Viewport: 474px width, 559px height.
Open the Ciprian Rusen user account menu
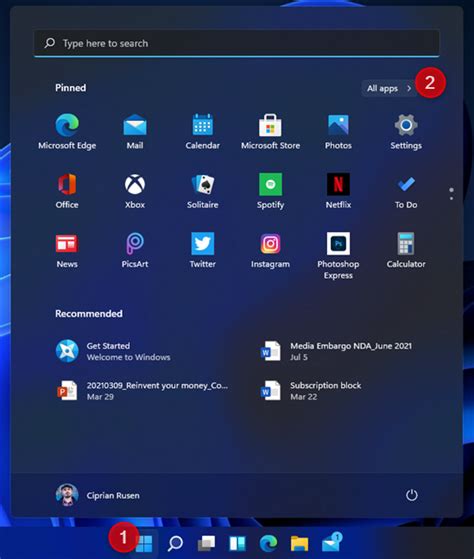coord(98,495)
